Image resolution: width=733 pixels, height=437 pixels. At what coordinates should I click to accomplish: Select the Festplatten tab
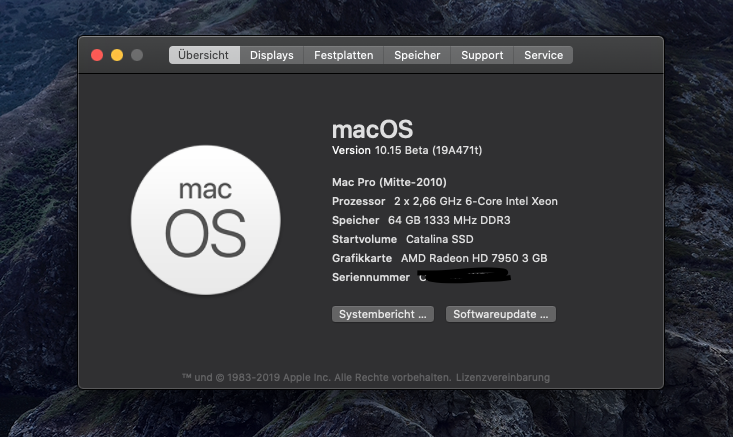pos(344,55)
